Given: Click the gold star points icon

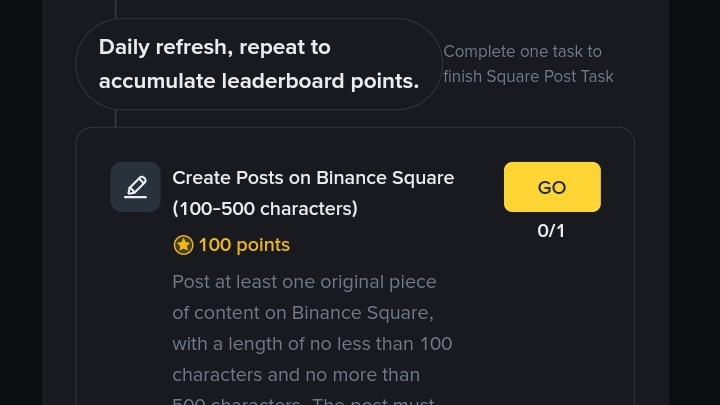Looking at the screenshot, I should [183, 245].
